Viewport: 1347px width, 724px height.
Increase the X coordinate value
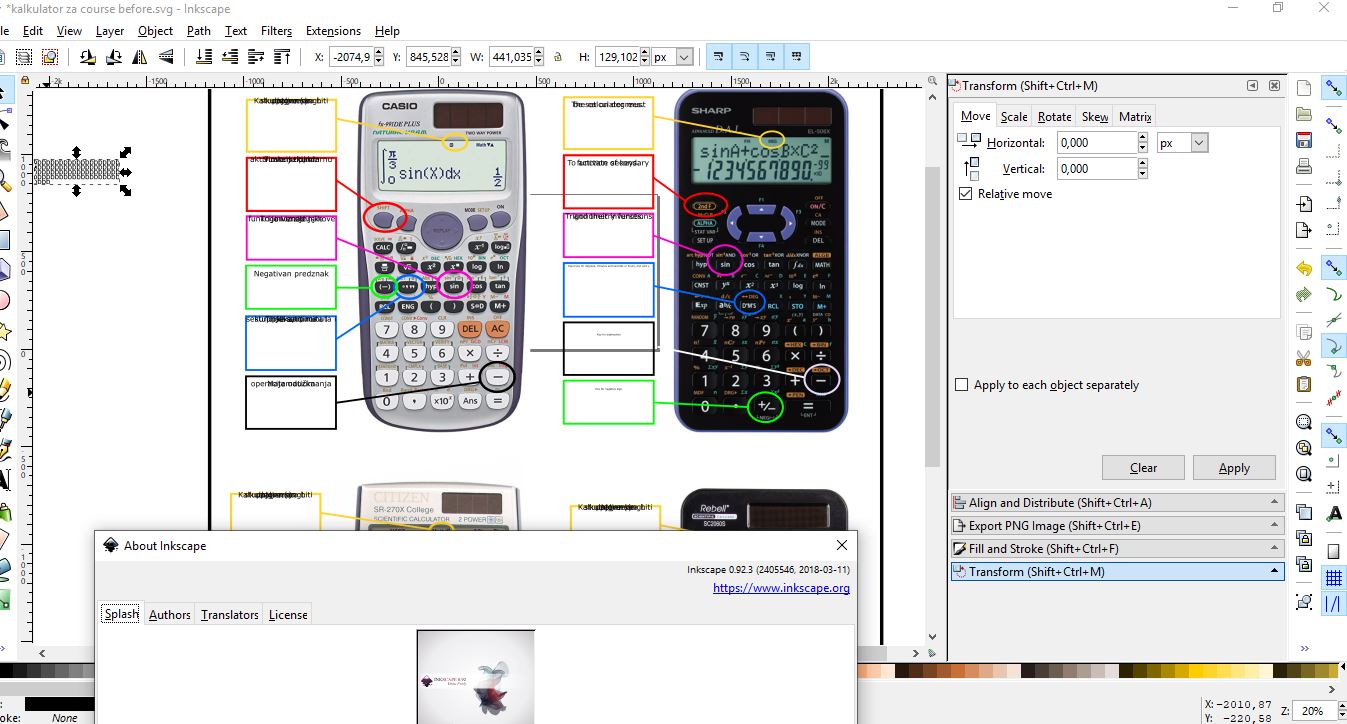(x=379, y=53)
